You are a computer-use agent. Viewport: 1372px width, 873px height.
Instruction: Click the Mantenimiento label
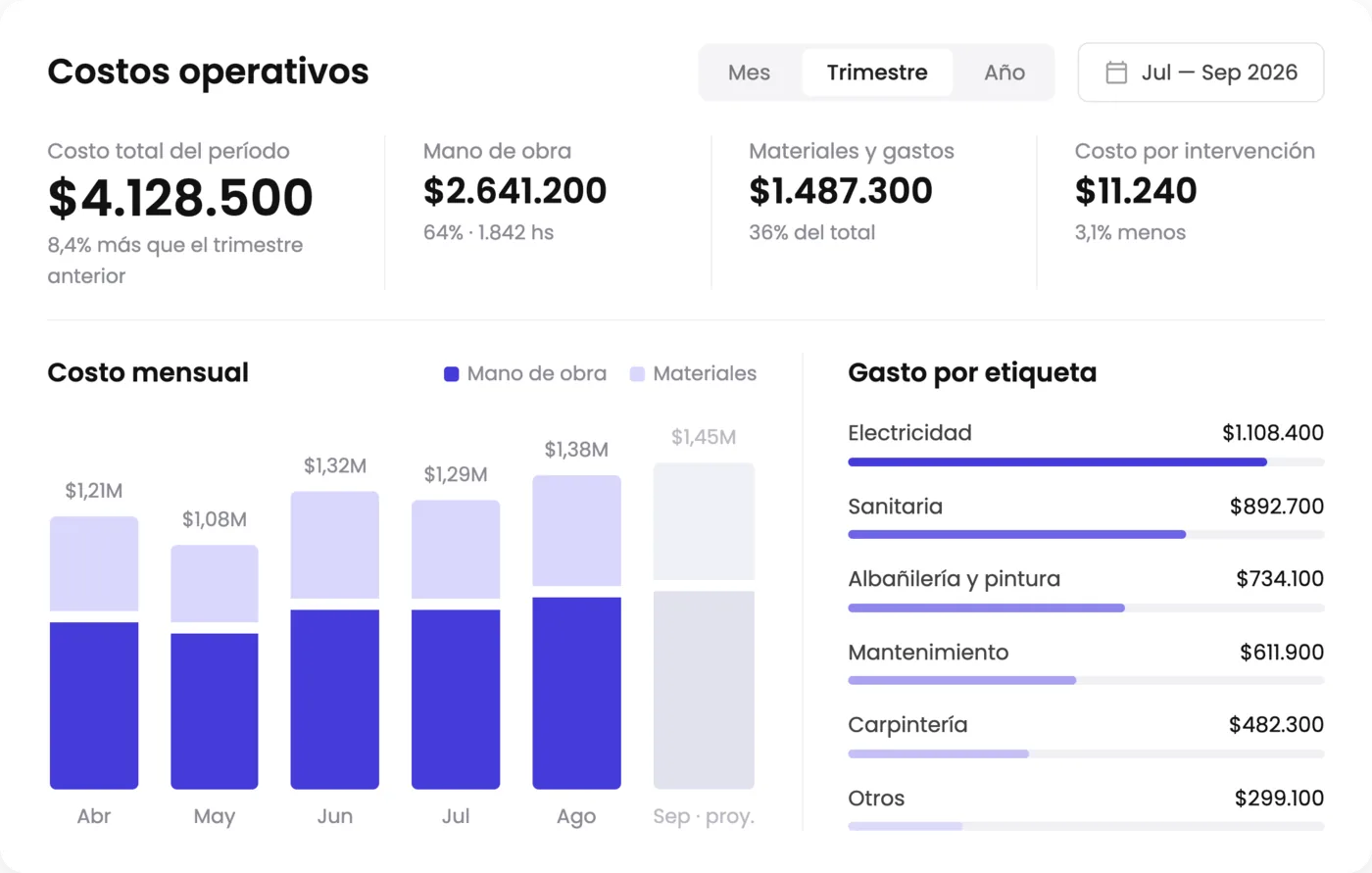click(928, 653)
